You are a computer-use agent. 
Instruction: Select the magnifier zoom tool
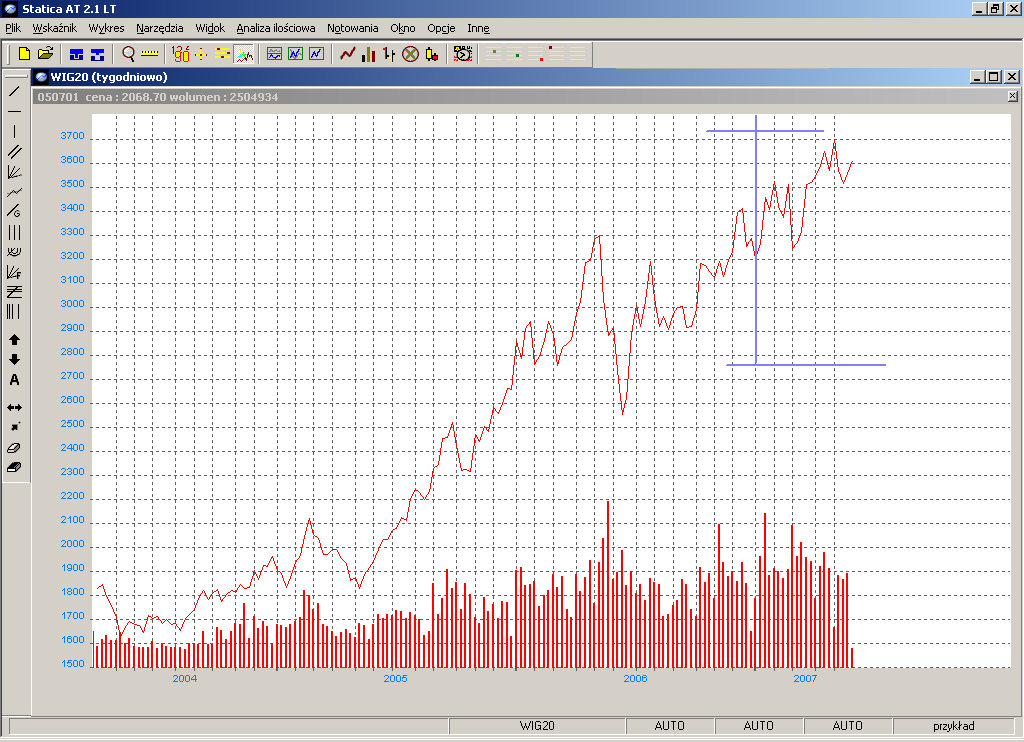128,54
